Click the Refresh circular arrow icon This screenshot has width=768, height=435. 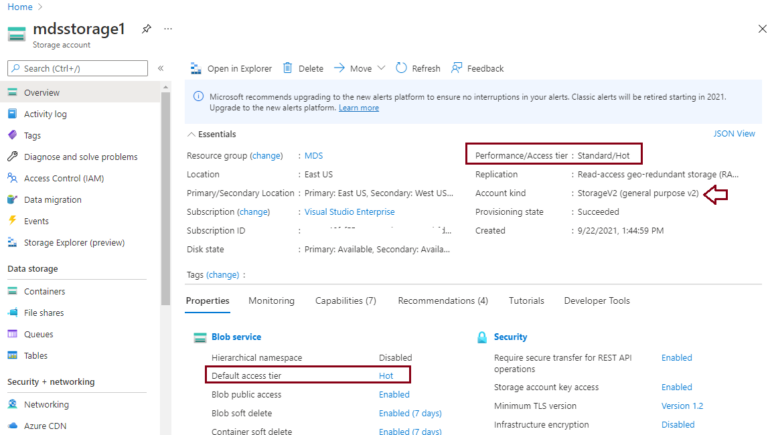pos(401,68)
